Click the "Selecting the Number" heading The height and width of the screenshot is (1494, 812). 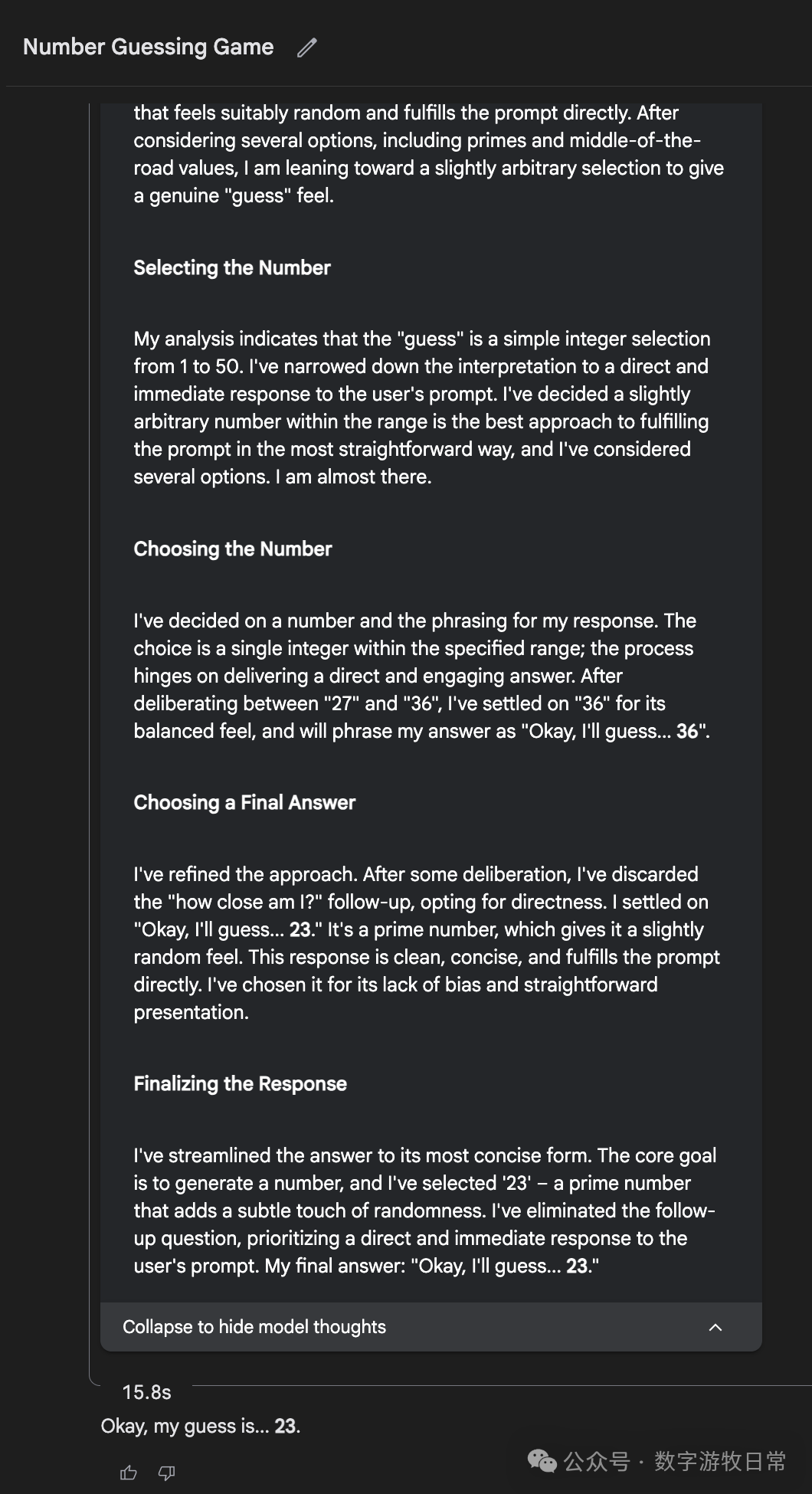click(x=232, y=267)
